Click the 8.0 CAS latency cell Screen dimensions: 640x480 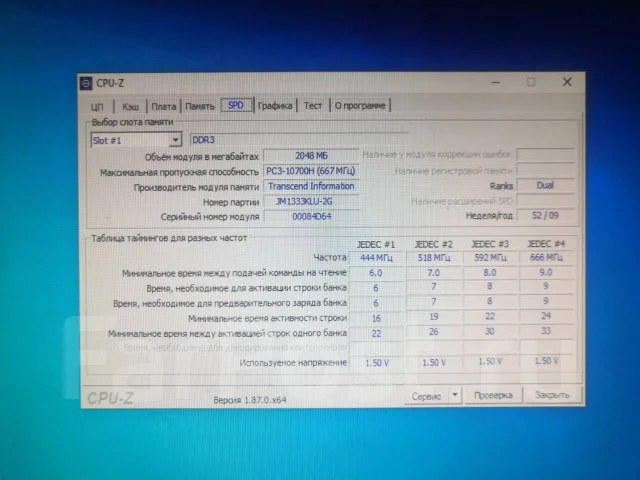pyautogui.click(x=490, y=272)
